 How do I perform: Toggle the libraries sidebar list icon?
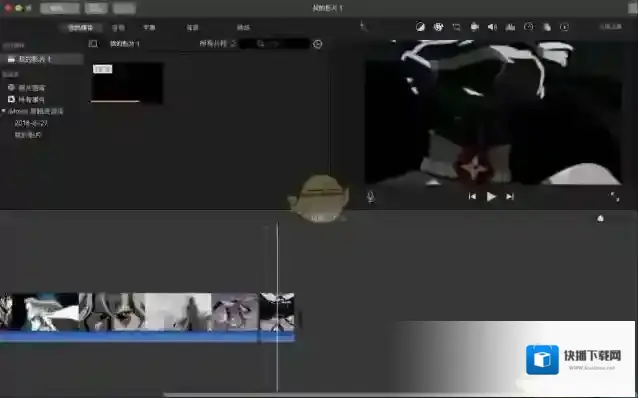93,44
